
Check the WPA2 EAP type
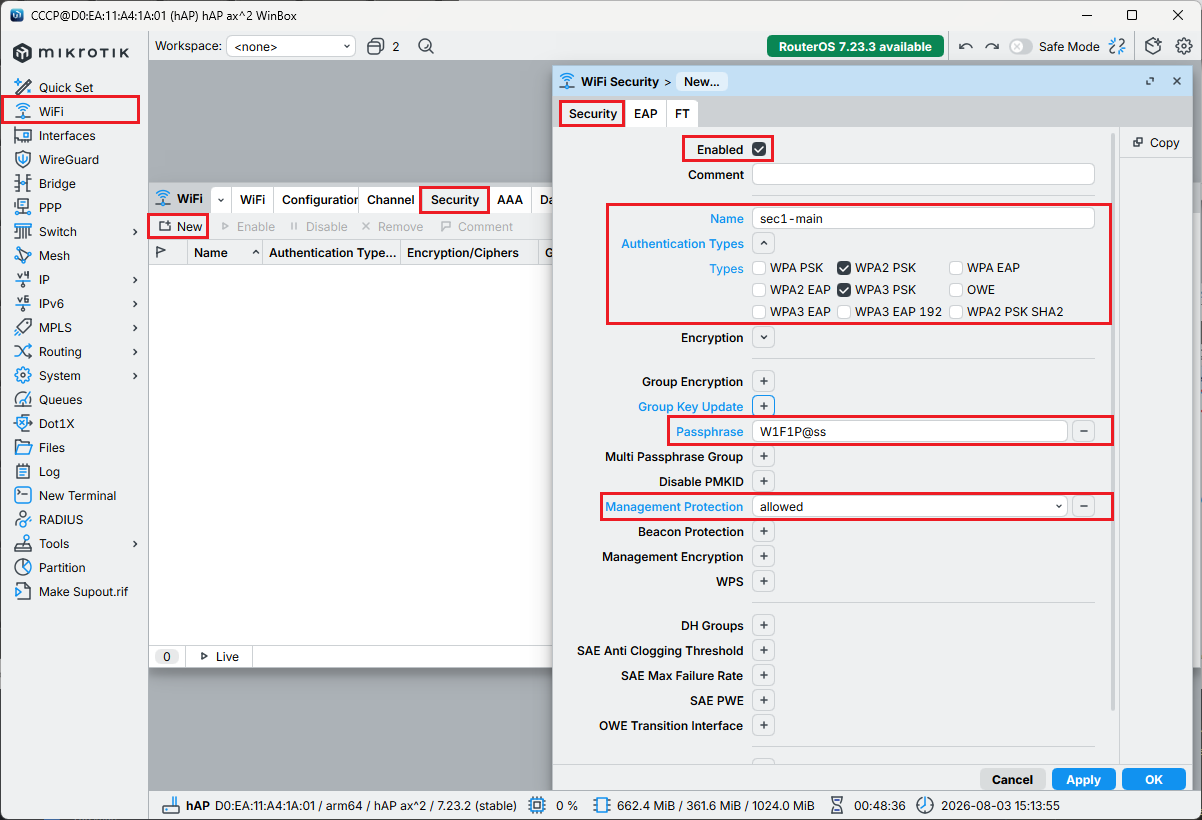(760, 290)
